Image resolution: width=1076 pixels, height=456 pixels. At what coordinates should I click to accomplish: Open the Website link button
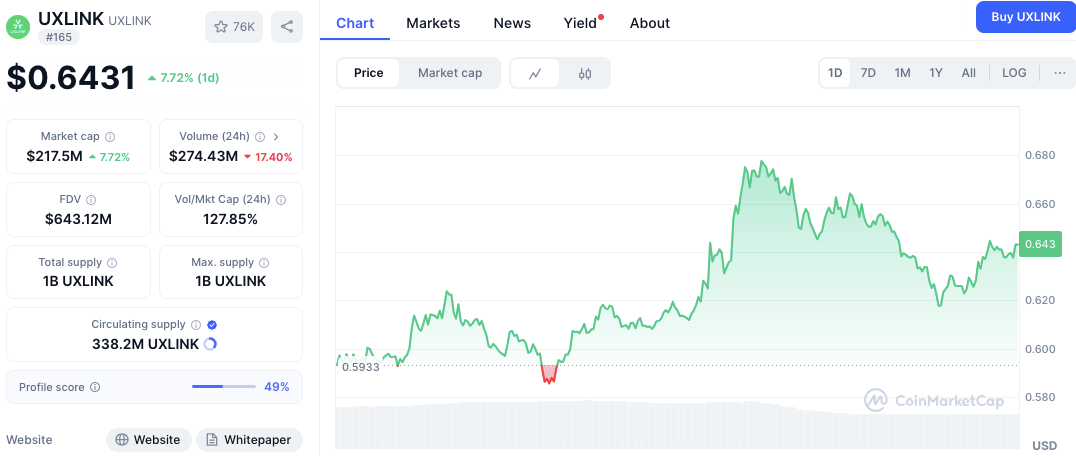[x=148, y=440]
